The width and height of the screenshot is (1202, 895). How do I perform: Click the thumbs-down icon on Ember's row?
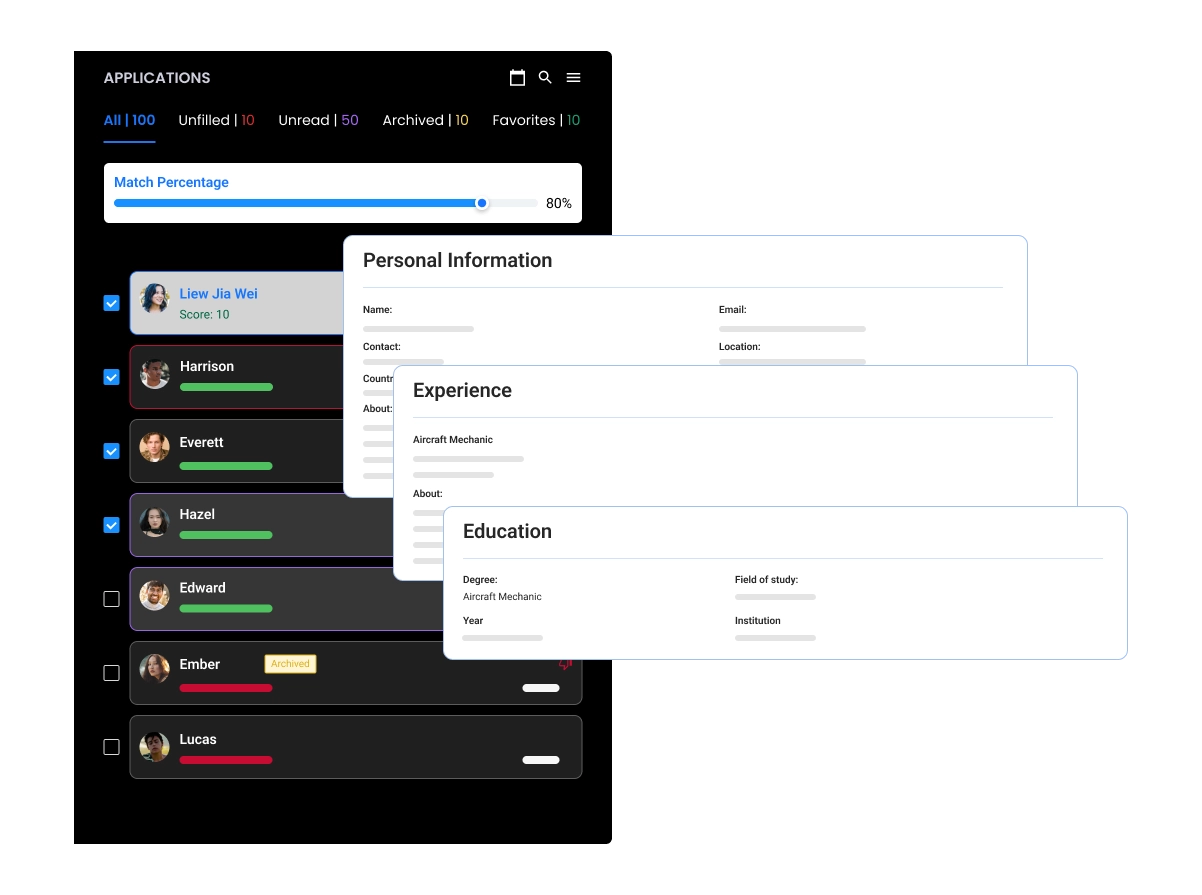[565, 664]
